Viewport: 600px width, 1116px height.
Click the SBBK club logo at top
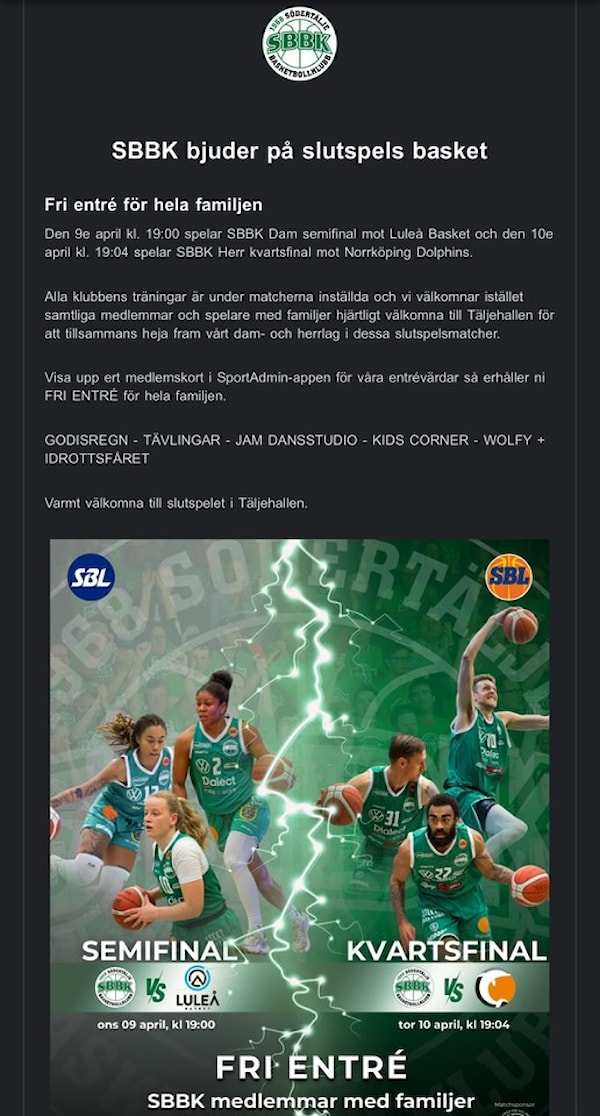(x=300, y=43)
